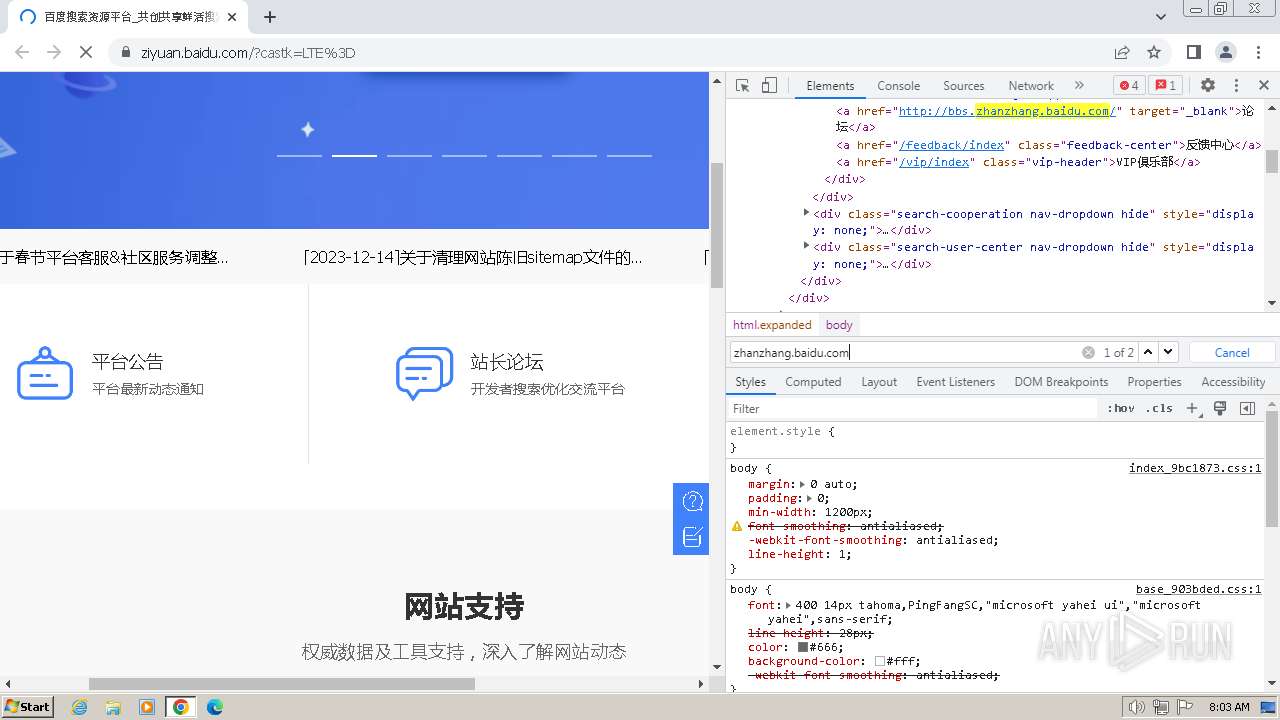Screen dimensions: 1280x720
Task: Toggle the device toolbar icon
Action: 769,85
